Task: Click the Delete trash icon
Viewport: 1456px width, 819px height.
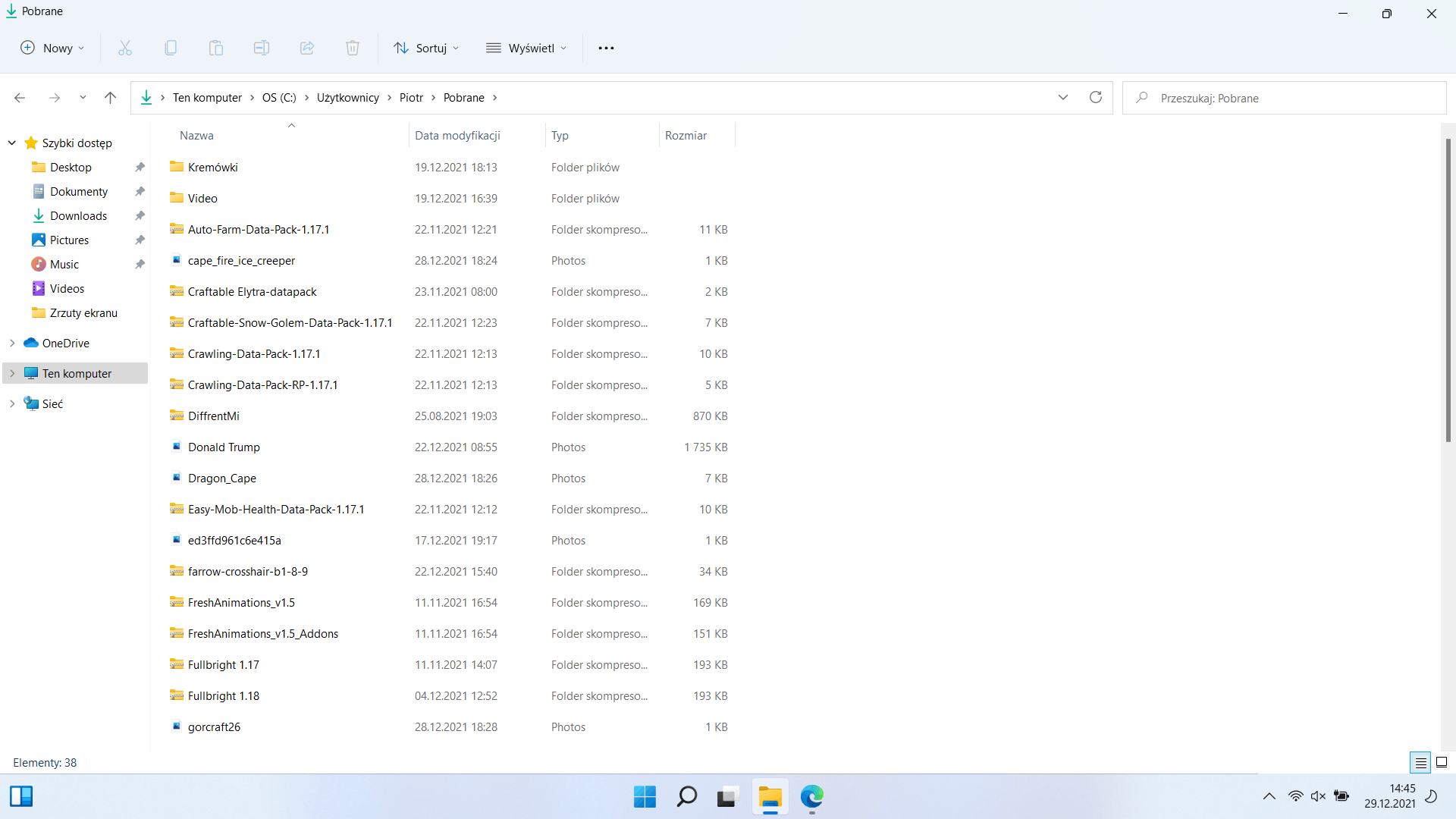Action: 353,48
